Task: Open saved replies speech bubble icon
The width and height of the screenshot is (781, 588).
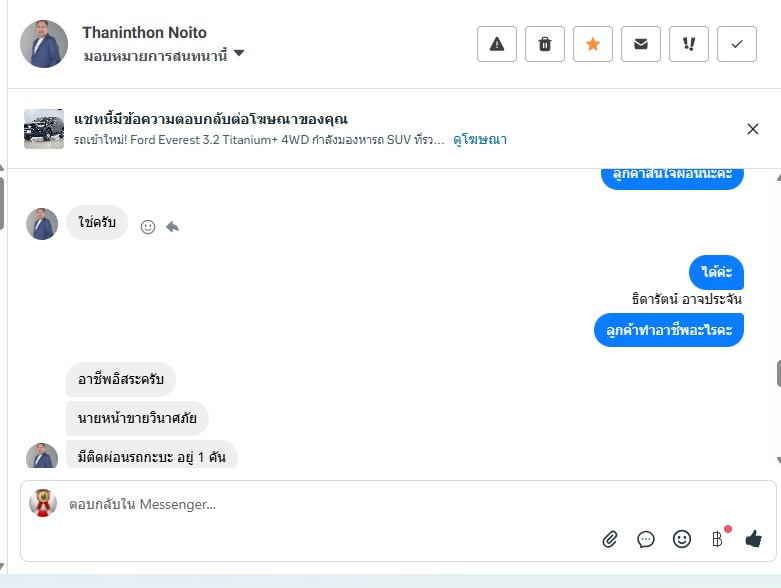Action: pyautogui.click(x=646, y=540)
